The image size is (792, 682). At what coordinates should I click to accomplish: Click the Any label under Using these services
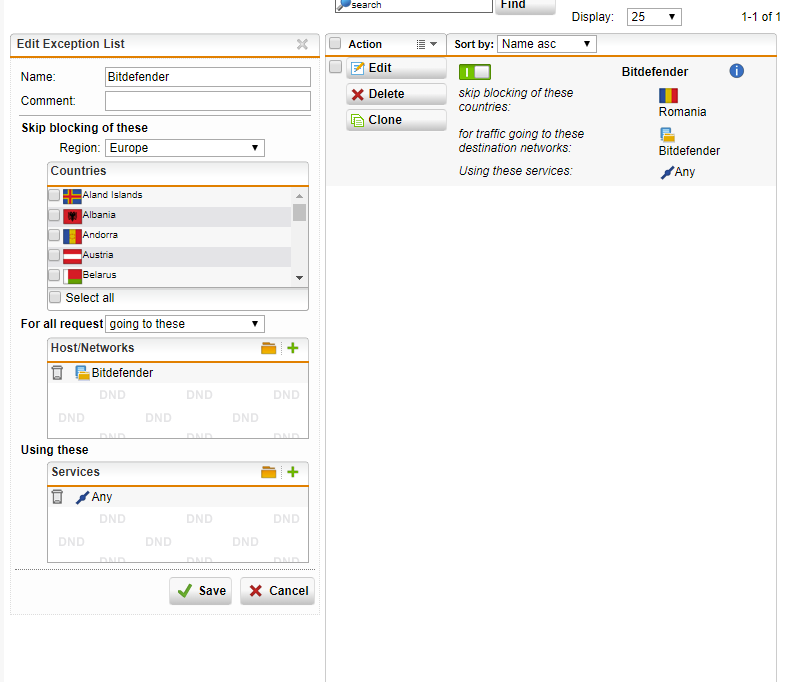[685, 172]
